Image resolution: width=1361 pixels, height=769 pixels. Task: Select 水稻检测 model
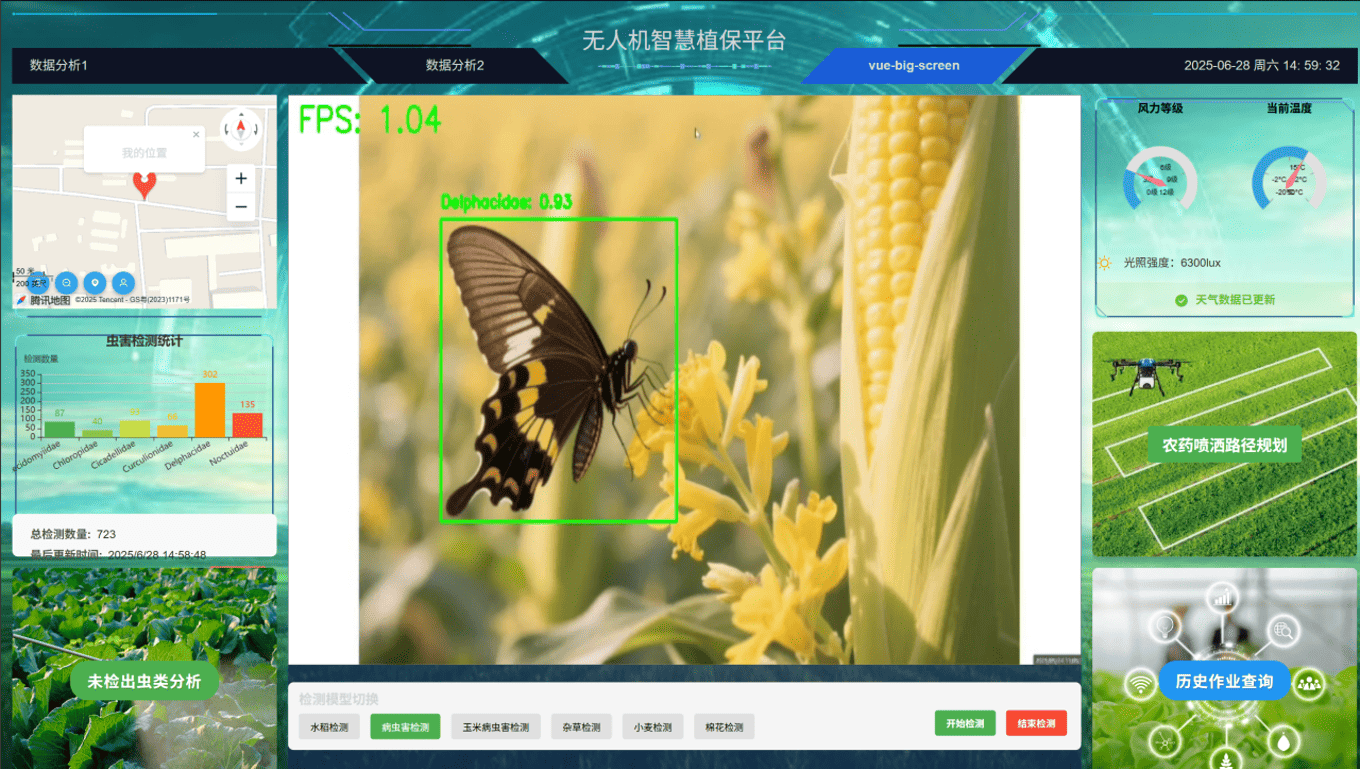[x=329, y=727]
